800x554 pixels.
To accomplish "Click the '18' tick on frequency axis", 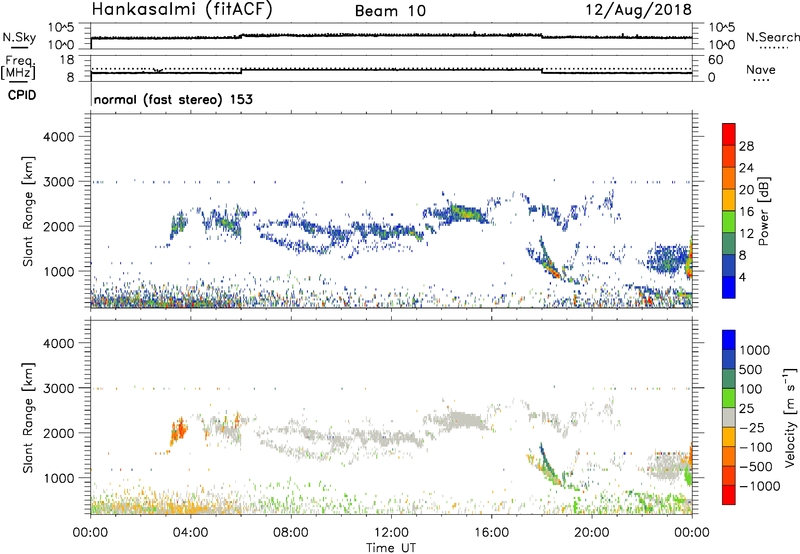I will tap(67, 60).
